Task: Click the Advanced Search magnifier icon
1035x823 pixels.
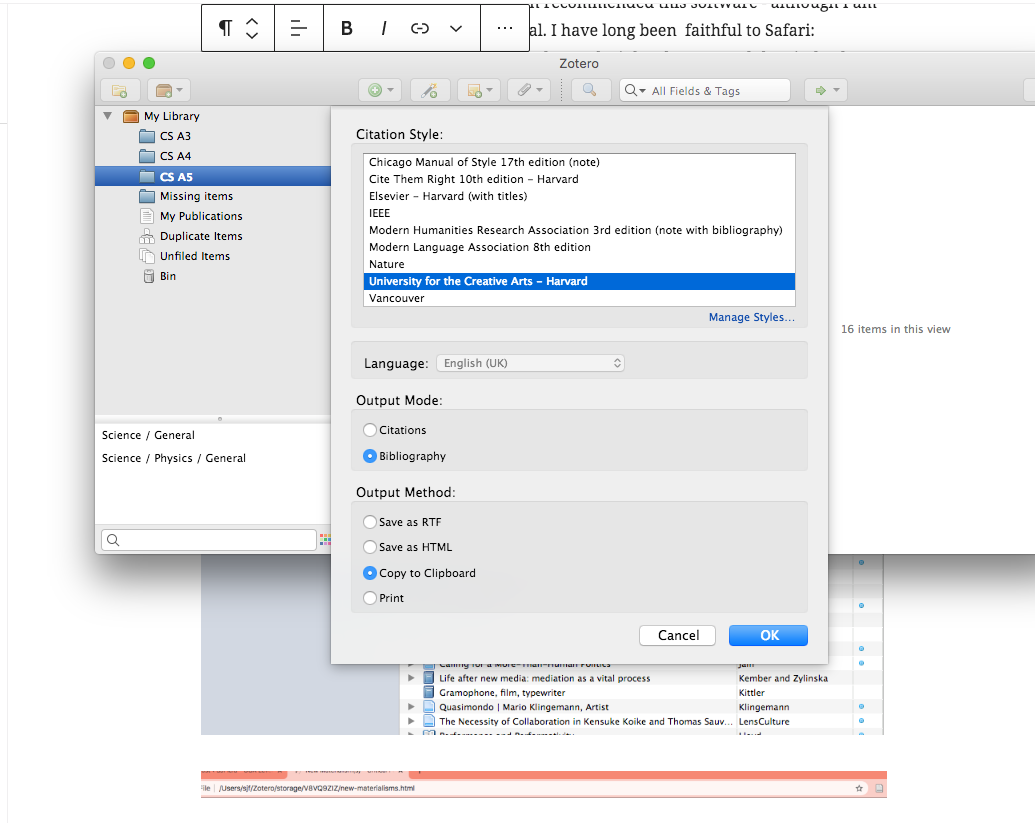Action: point(590,90)
